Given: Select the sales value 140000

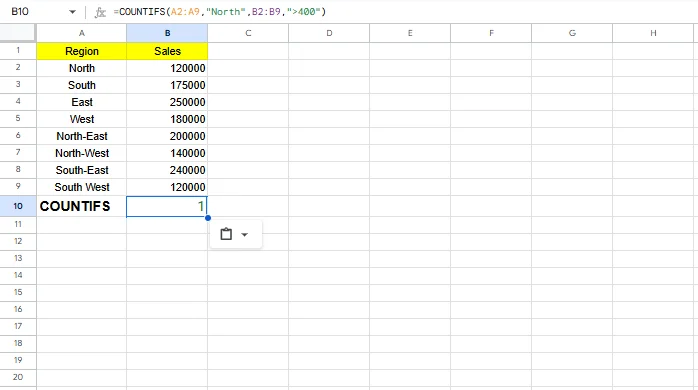Looking at the screenshot, I should (167, 153).
